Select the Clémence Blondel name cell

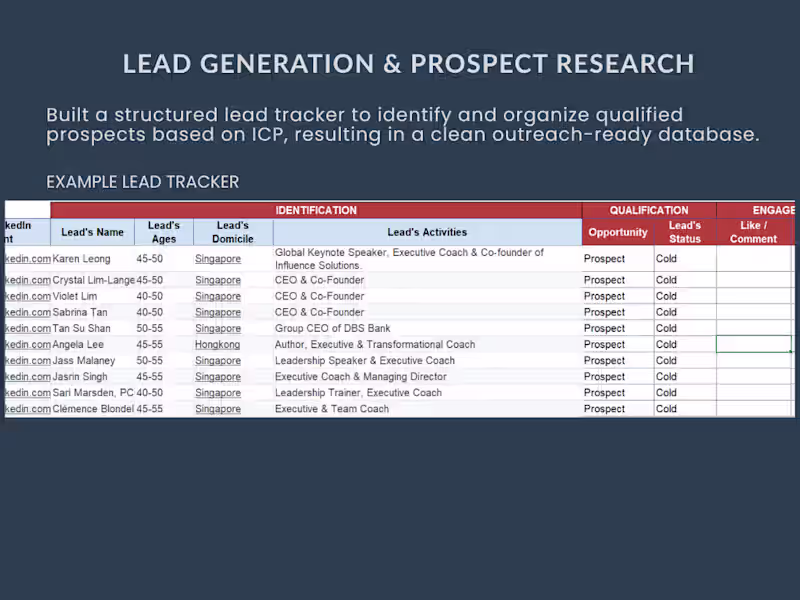(x=92, y=409)
